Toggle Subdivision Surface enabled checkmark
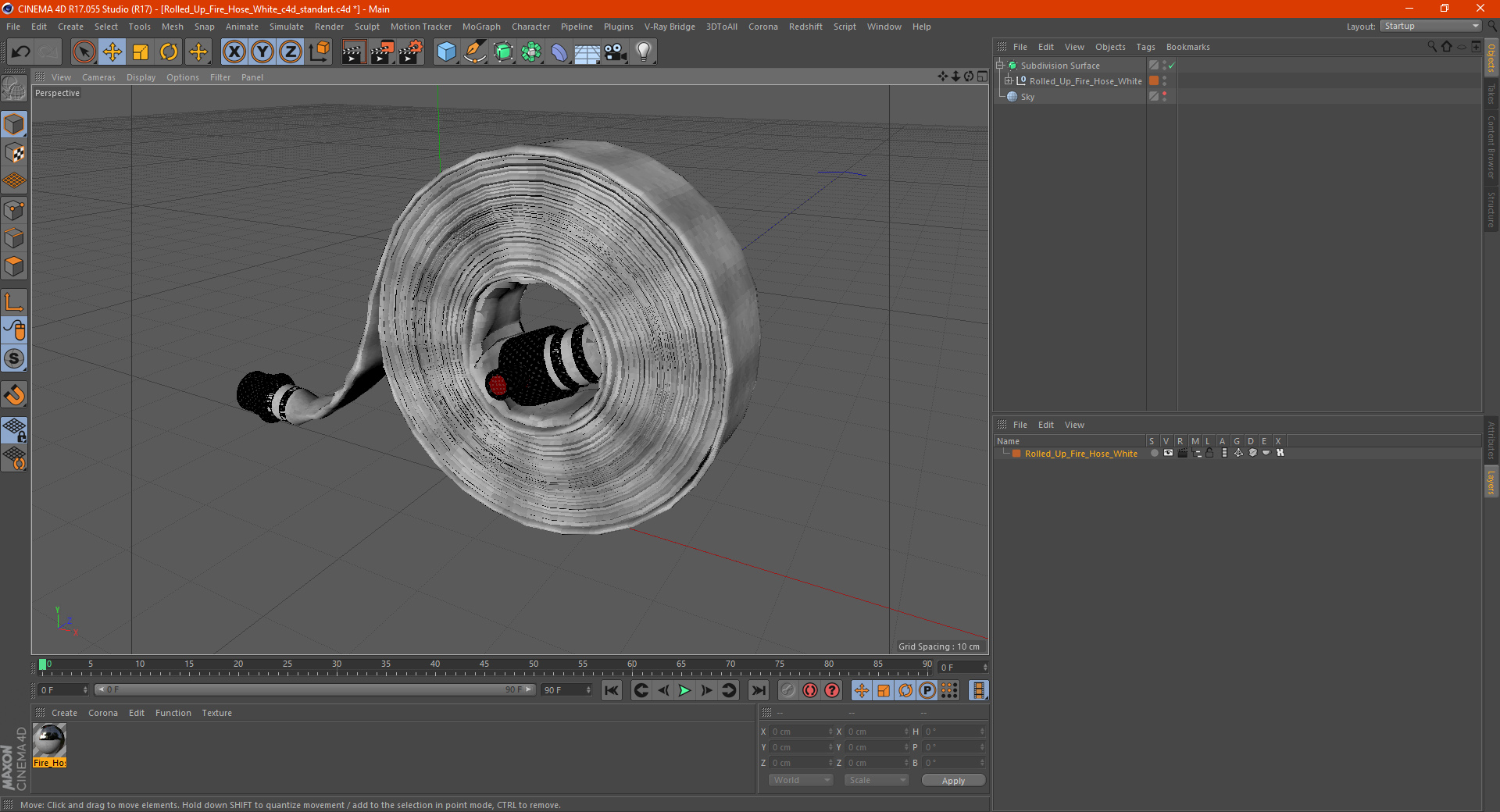This screenshot has height=812, width=1500. pyautogui.click(x=1172, y=66)
